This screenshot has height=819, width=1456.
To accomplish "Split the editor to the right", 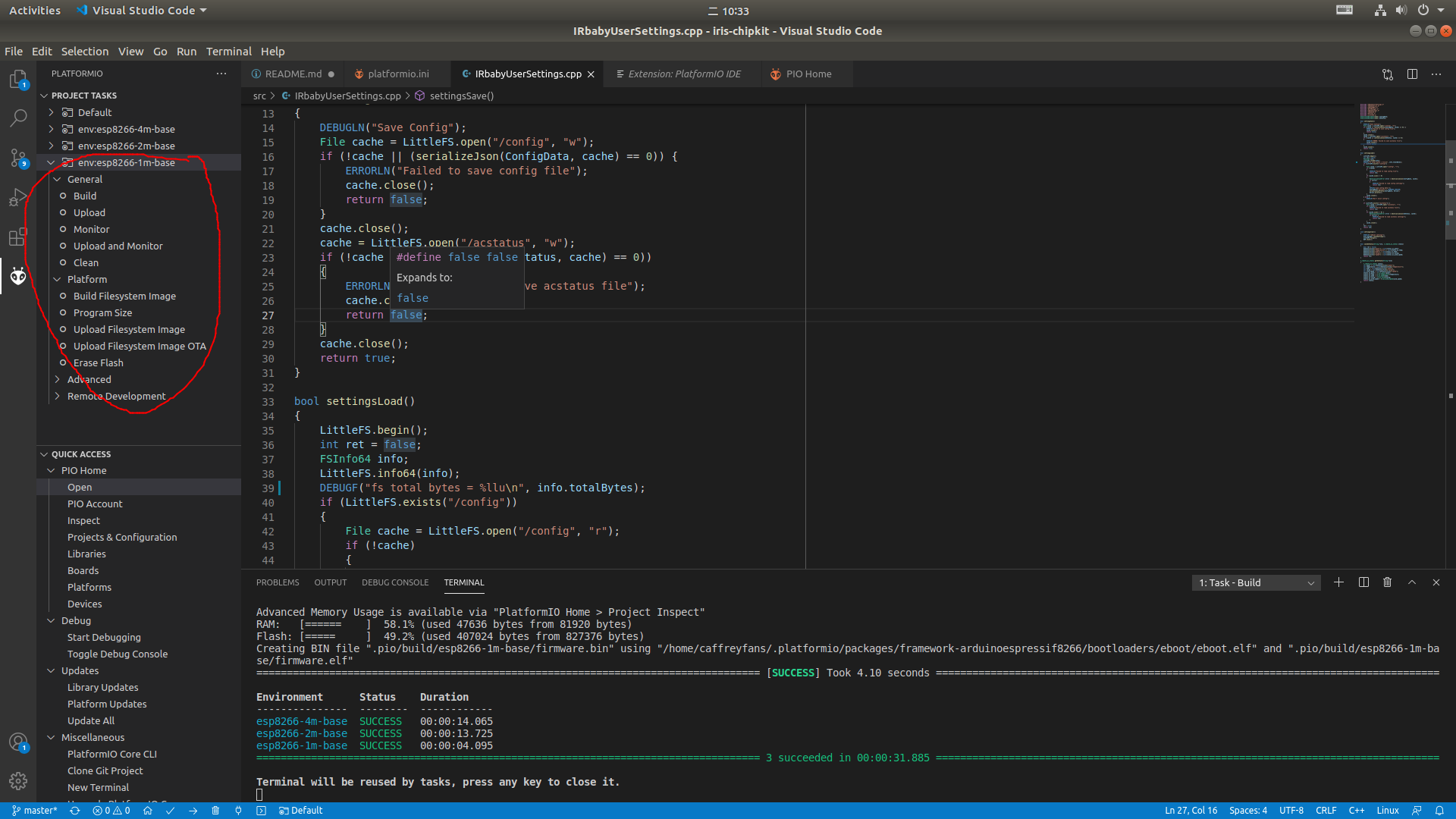I will coord(1412,74).
